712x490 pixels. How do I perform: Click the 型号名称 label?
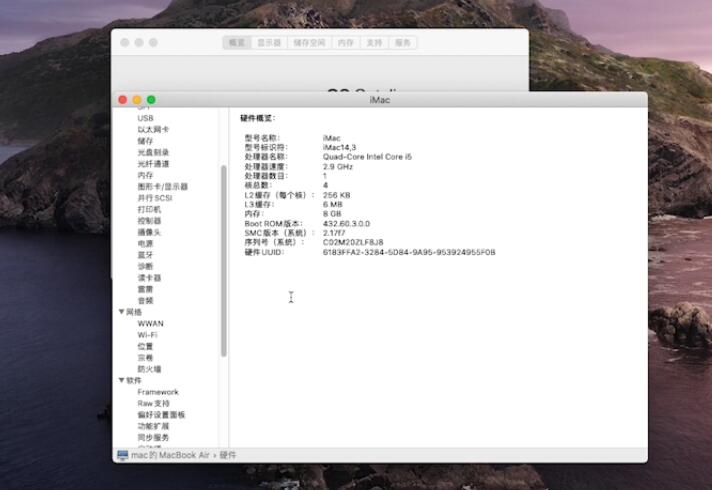point(262,138)
